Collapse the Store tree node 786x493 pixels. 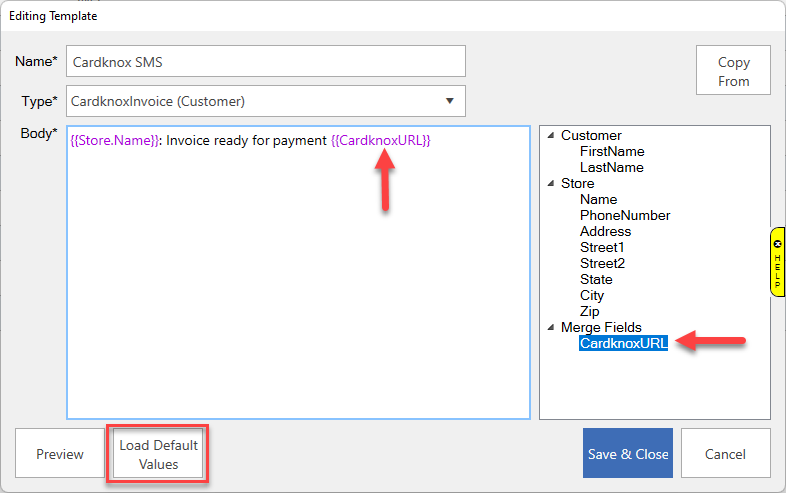coord(550,184)
